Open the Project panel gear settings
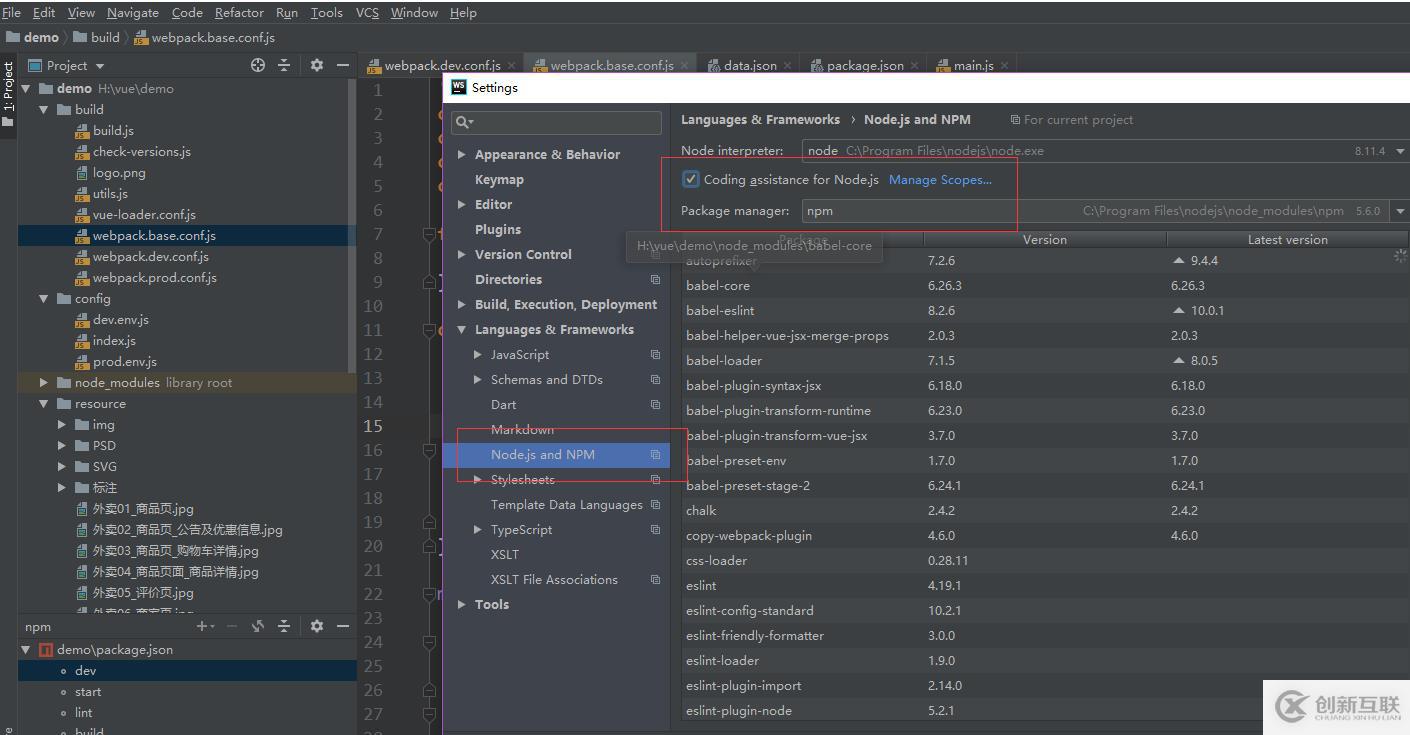Screen dimensions: 1410x735 click(x=317, y=65)
